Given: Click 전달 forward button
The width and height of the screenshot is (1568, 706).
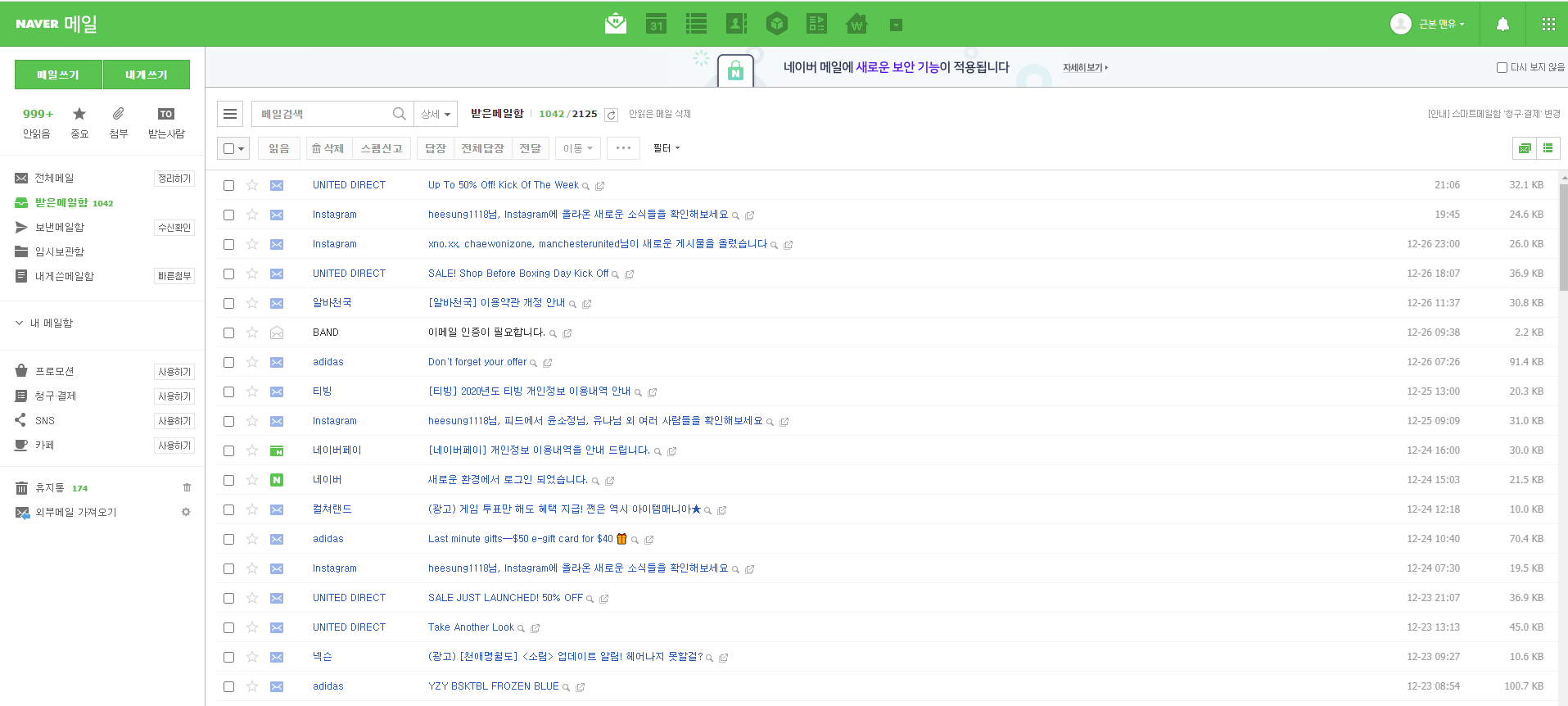Looking at the screenshot, I should 531,148.
